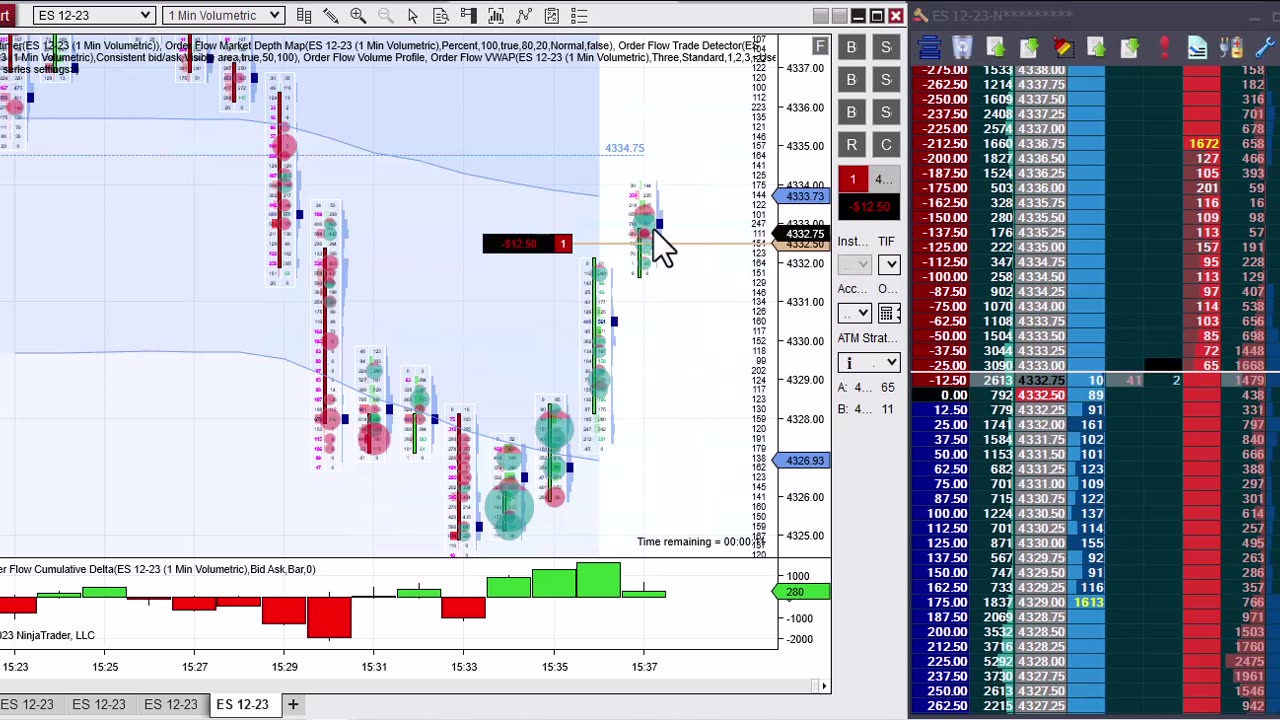Open the chart bar type icon
This screenshot has width=1280, height=720.
pos(304,15)
